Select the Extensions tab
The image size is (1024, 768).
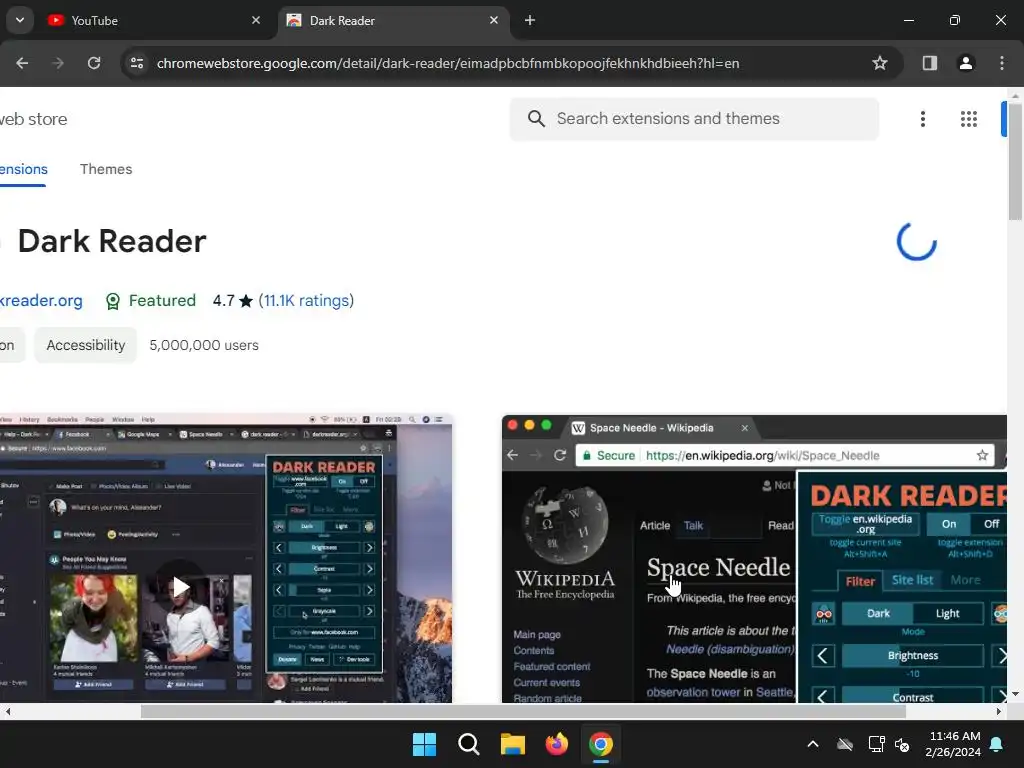pyautogui.click(x=23, y=169)
